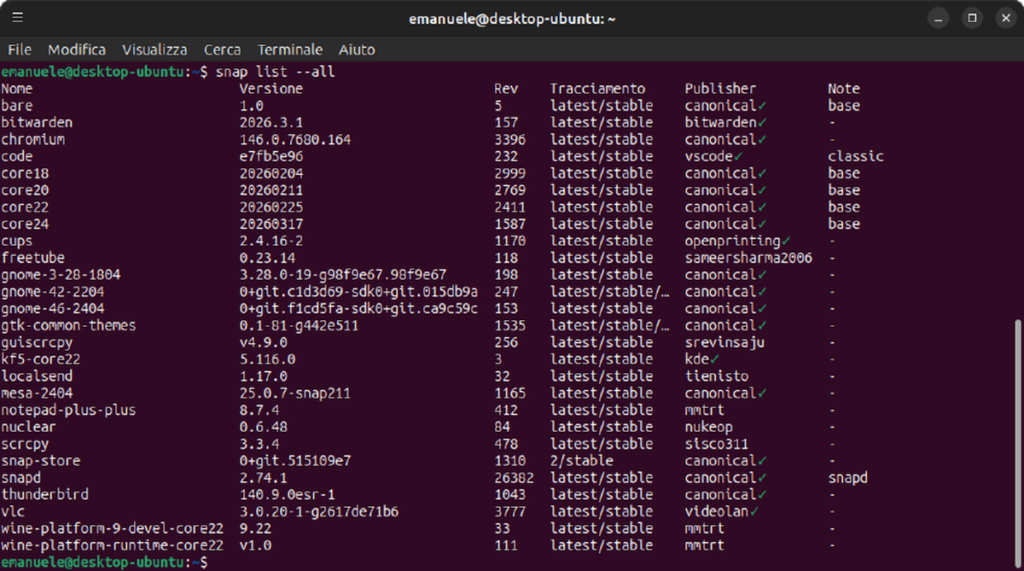Click code version 'e7fb5e96'
Screen dimensions: 1024x571
(271, 157)
